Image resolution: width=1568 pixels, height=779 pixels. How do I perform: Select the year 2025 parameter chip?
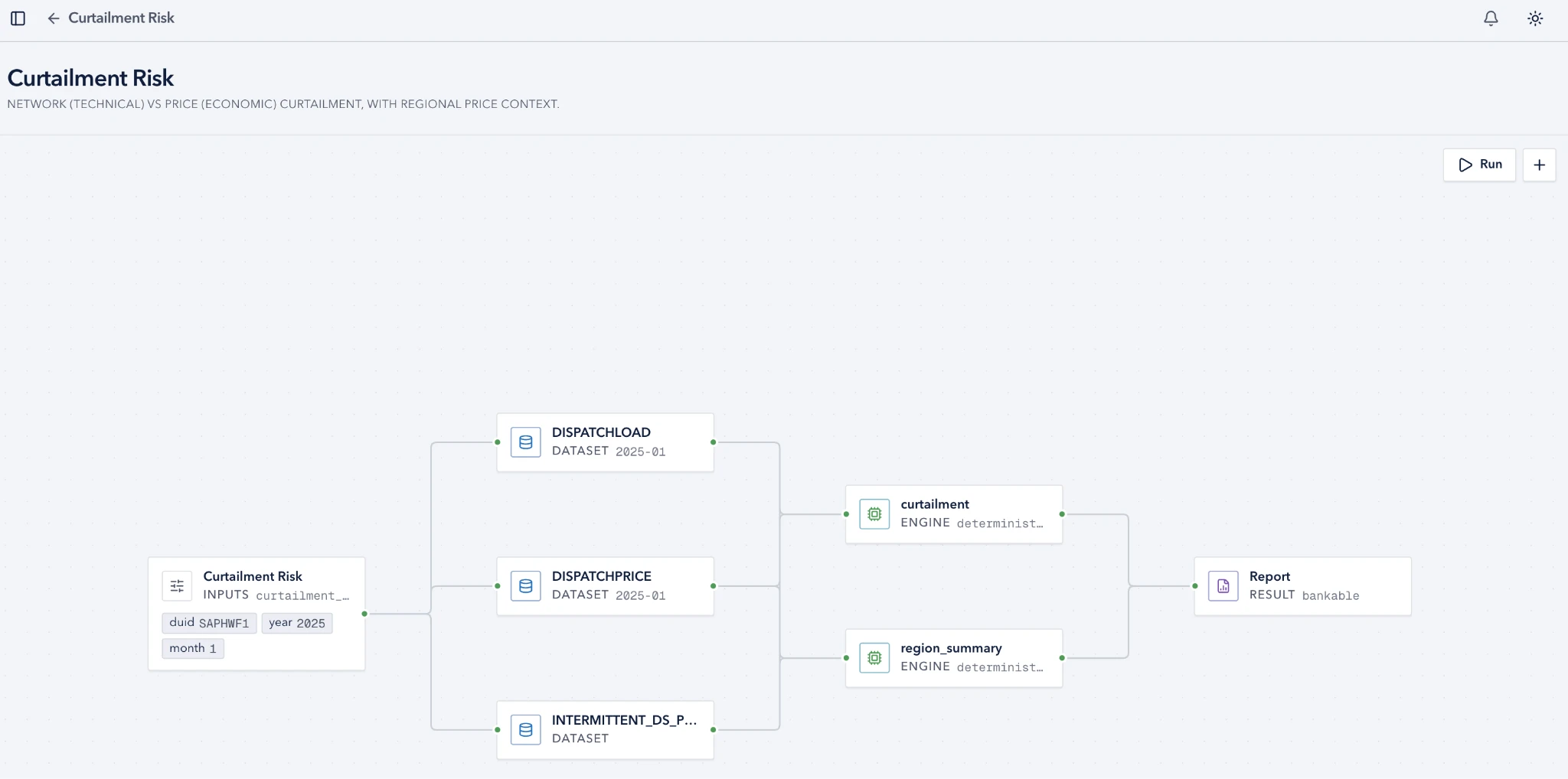297,623
